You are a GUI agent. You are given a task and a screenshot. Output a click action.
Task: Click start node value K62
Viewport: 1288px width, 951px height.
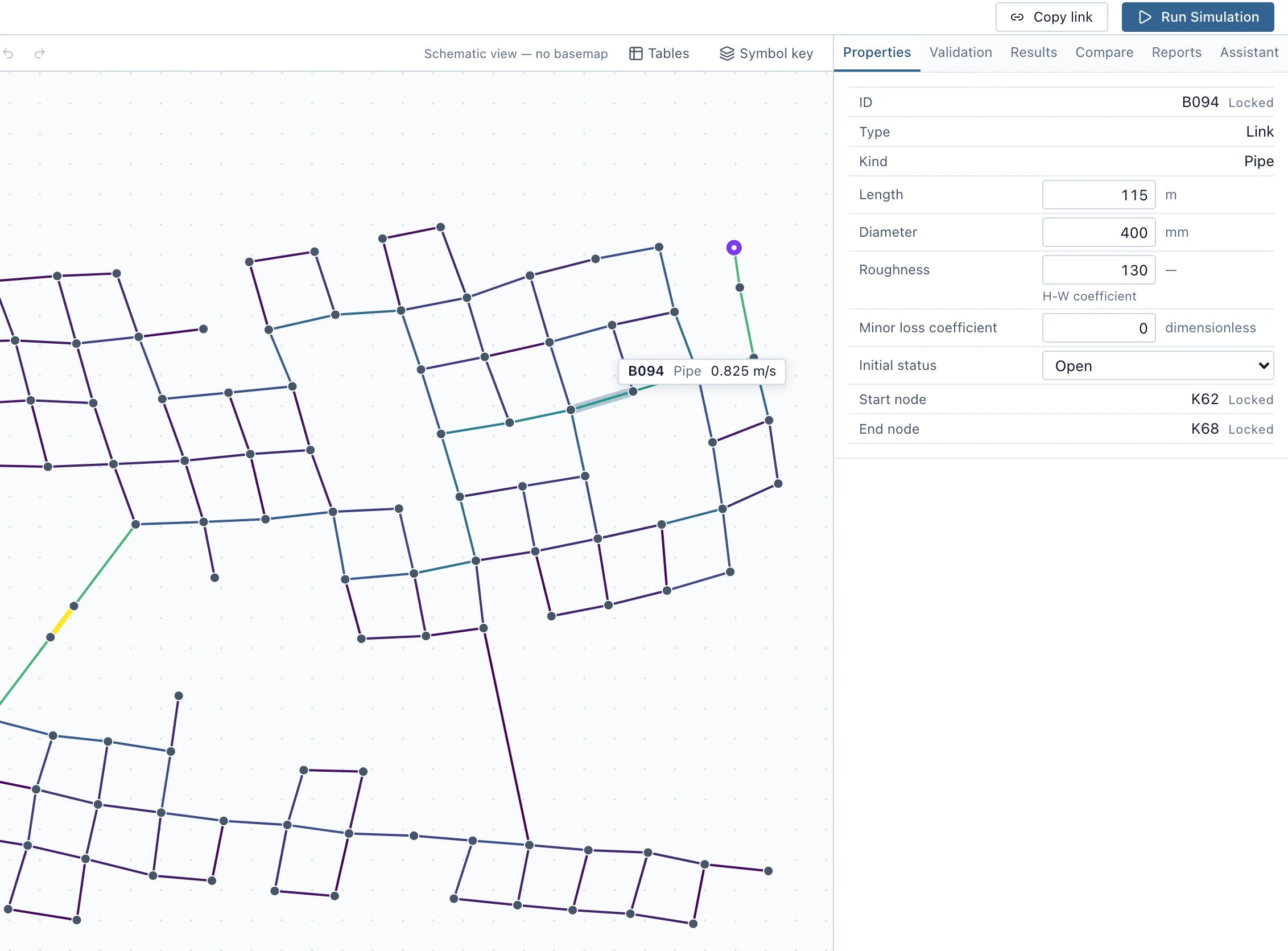(1204, 400)
